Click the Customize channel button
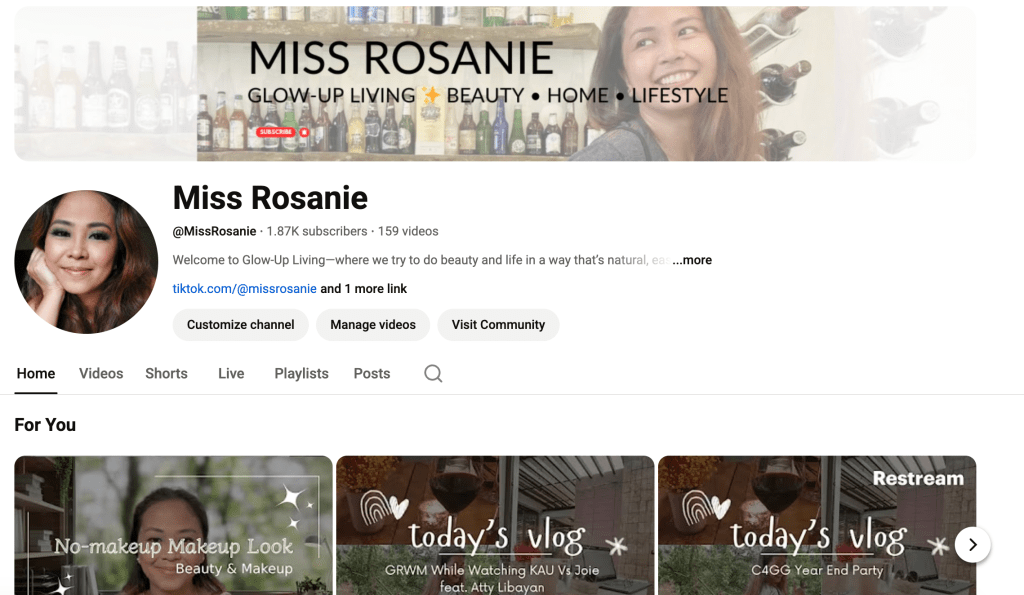1024x595 pixels. click(x=240, y=325)
